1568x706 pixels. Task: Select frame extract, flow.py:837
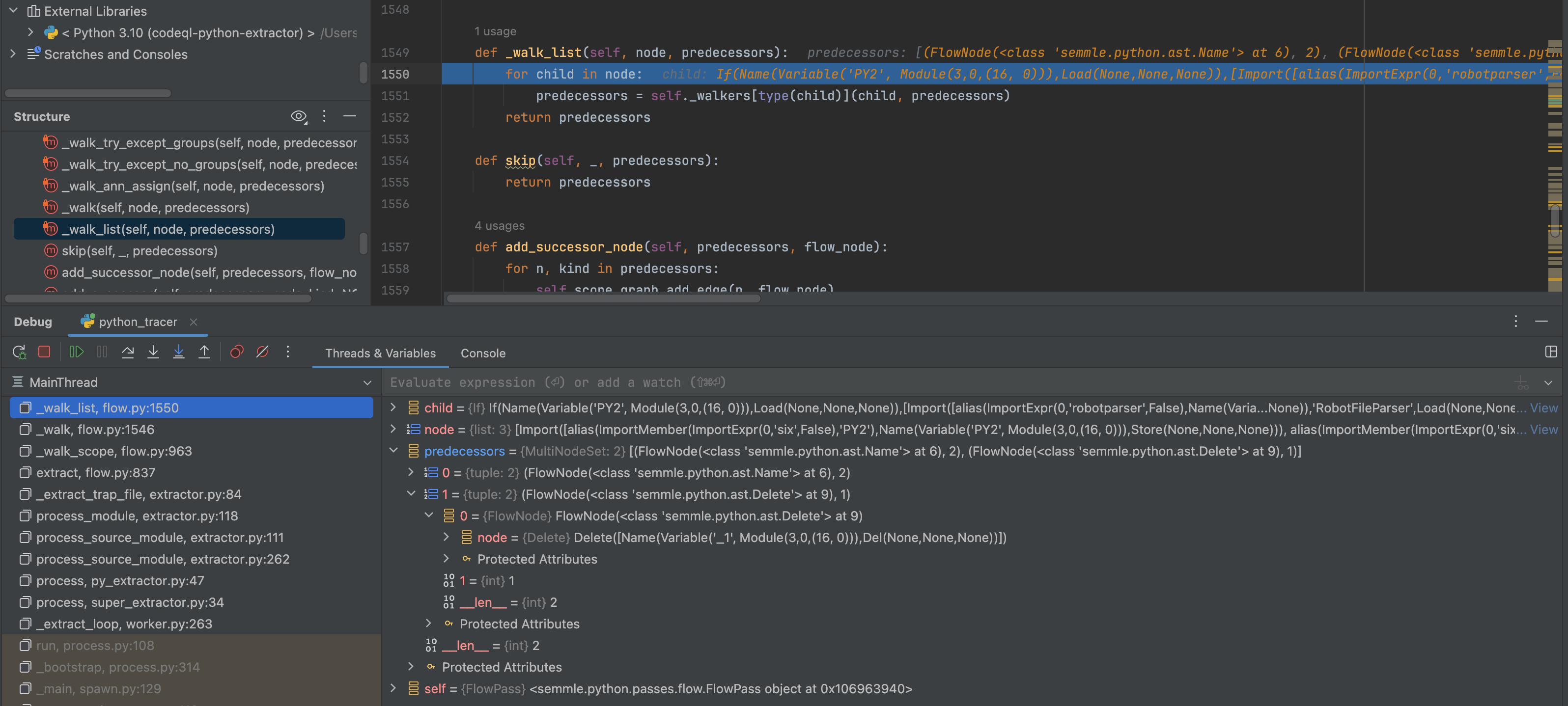[x=191, y=472]
